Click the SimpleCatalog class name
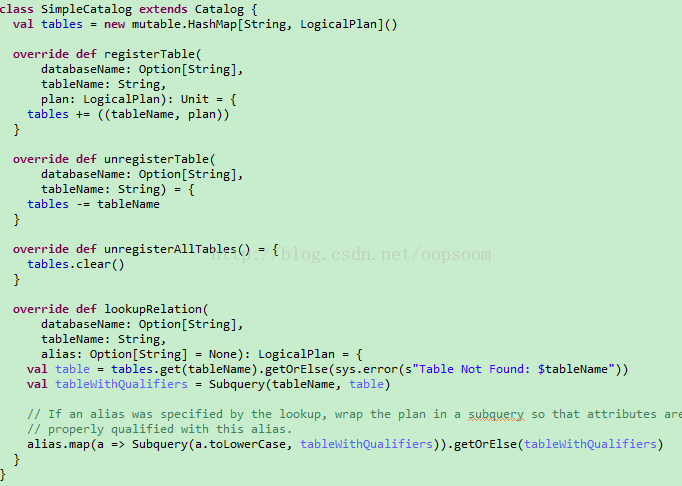 [x=86, y=9]
